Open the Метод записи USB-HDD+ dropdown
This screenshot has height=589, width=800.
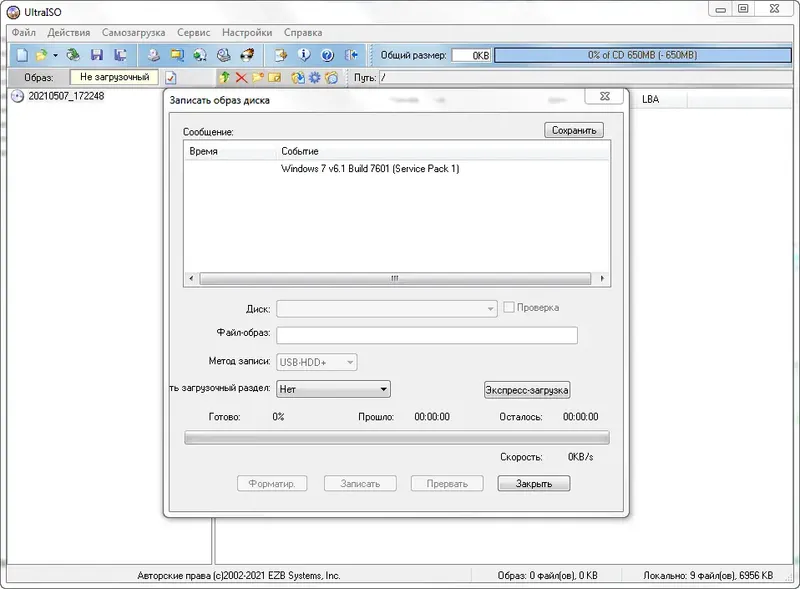pyautogui.click(x=317, y=362)
